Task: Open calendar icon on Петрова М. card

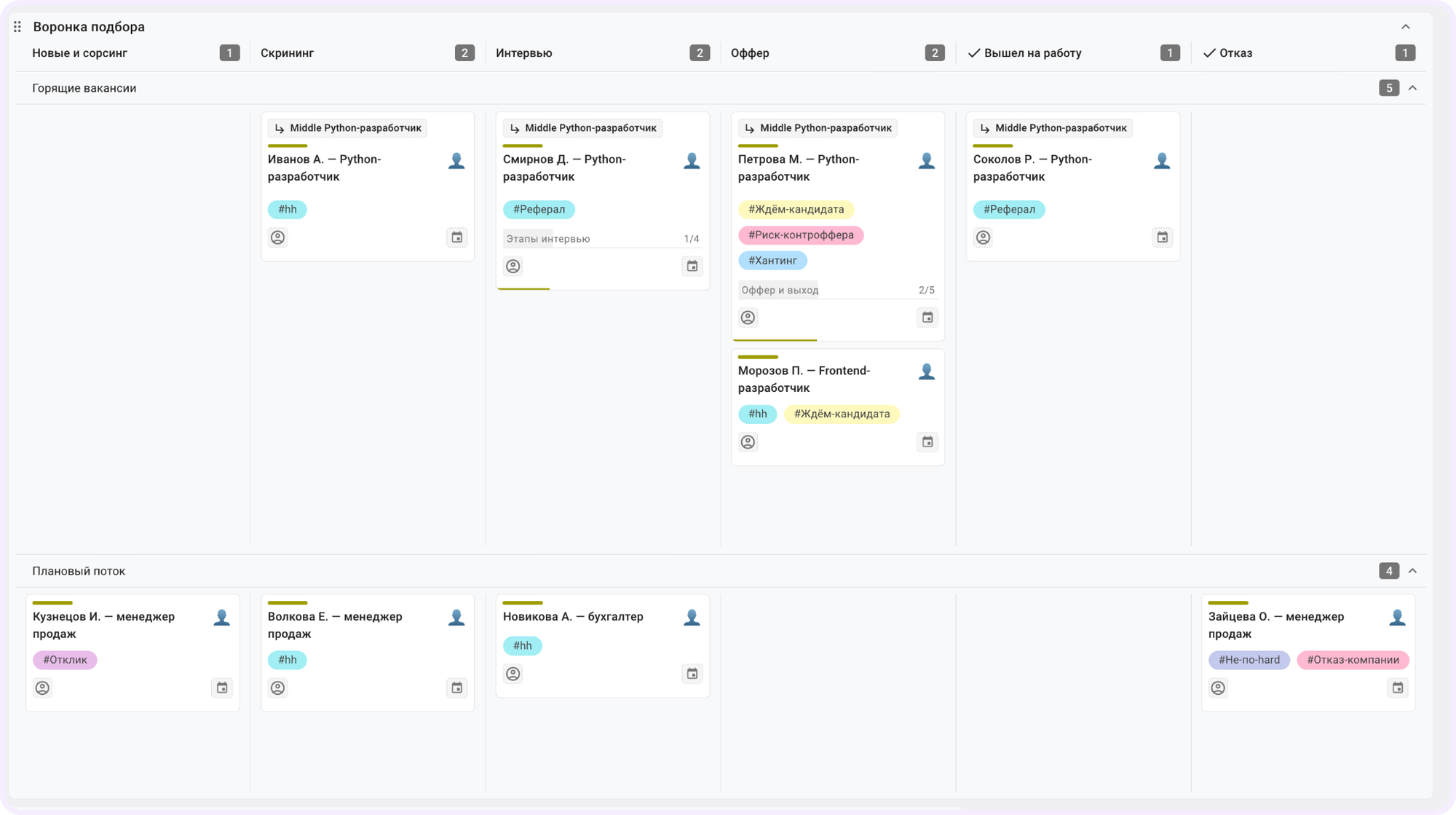Action: click(x=927, y=318)
